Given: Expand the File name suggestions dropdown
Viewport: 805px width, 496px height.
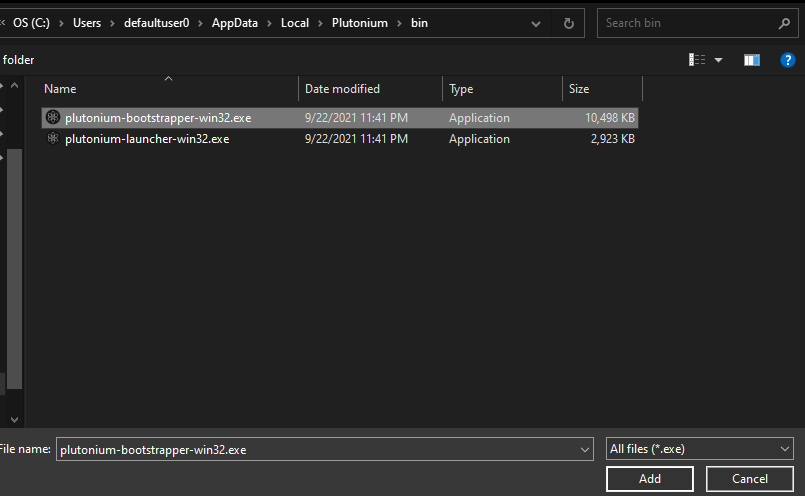Looking at the screenshot, I should pyautogui.click(x=585, y=450).
